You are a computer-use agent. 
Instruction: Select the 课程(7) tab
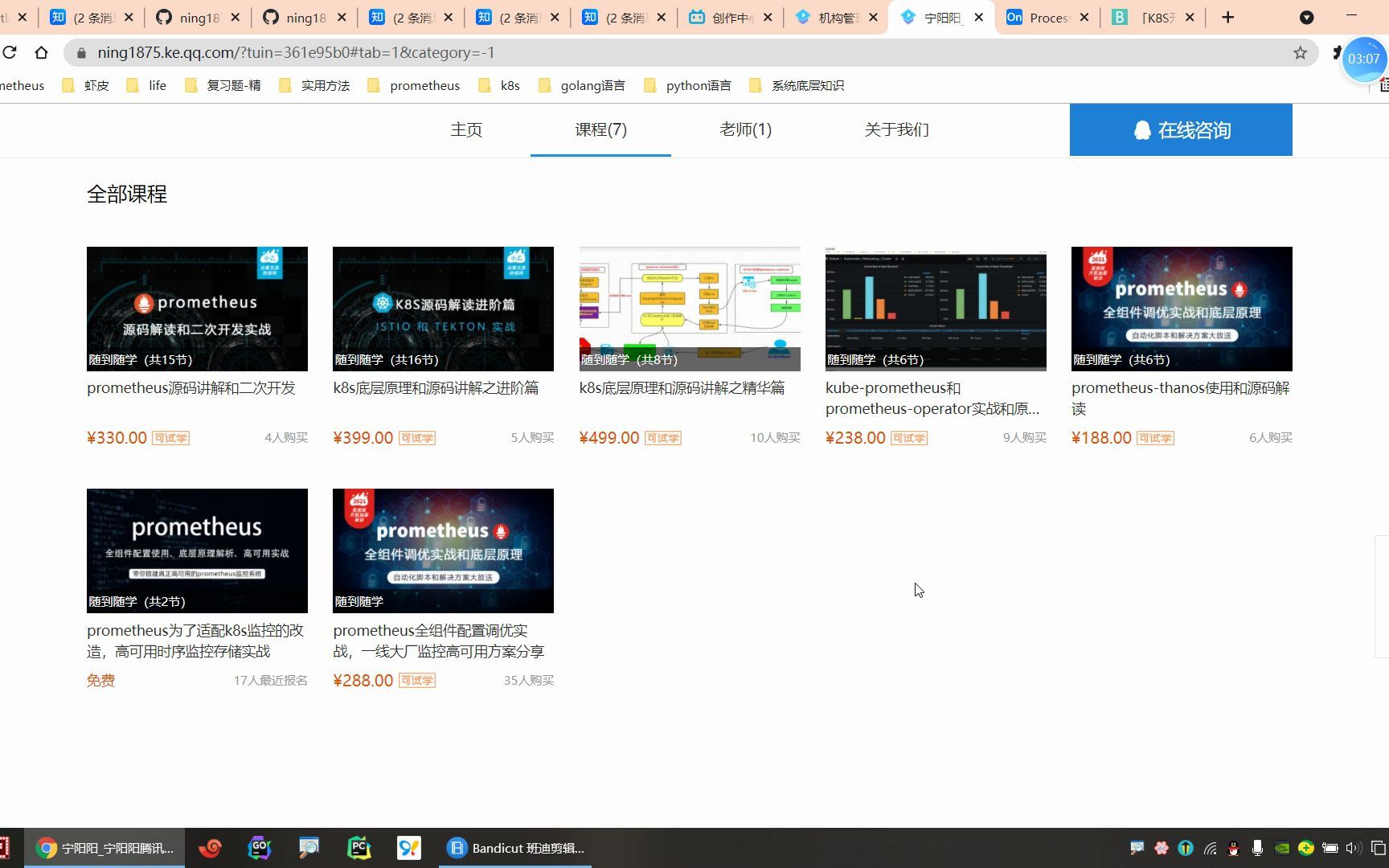click(x=600, y=129)
